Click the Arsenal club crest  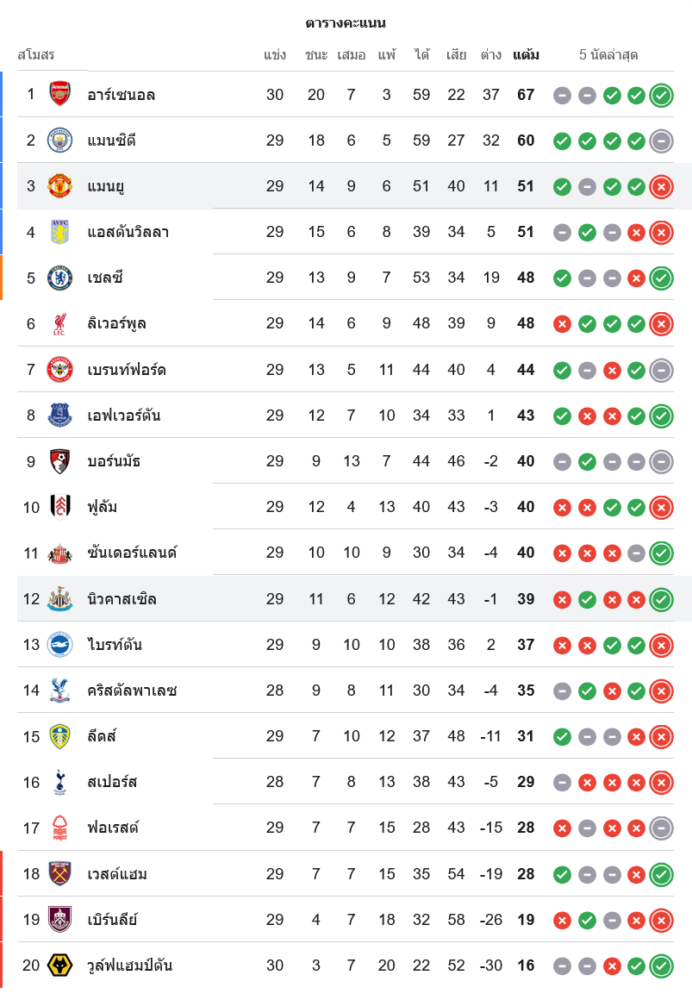click(60, 94)
